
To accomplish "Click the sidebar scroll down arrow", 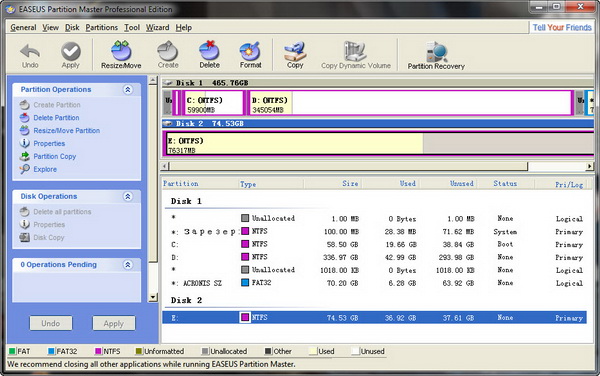I will click(x=153, y=297).
